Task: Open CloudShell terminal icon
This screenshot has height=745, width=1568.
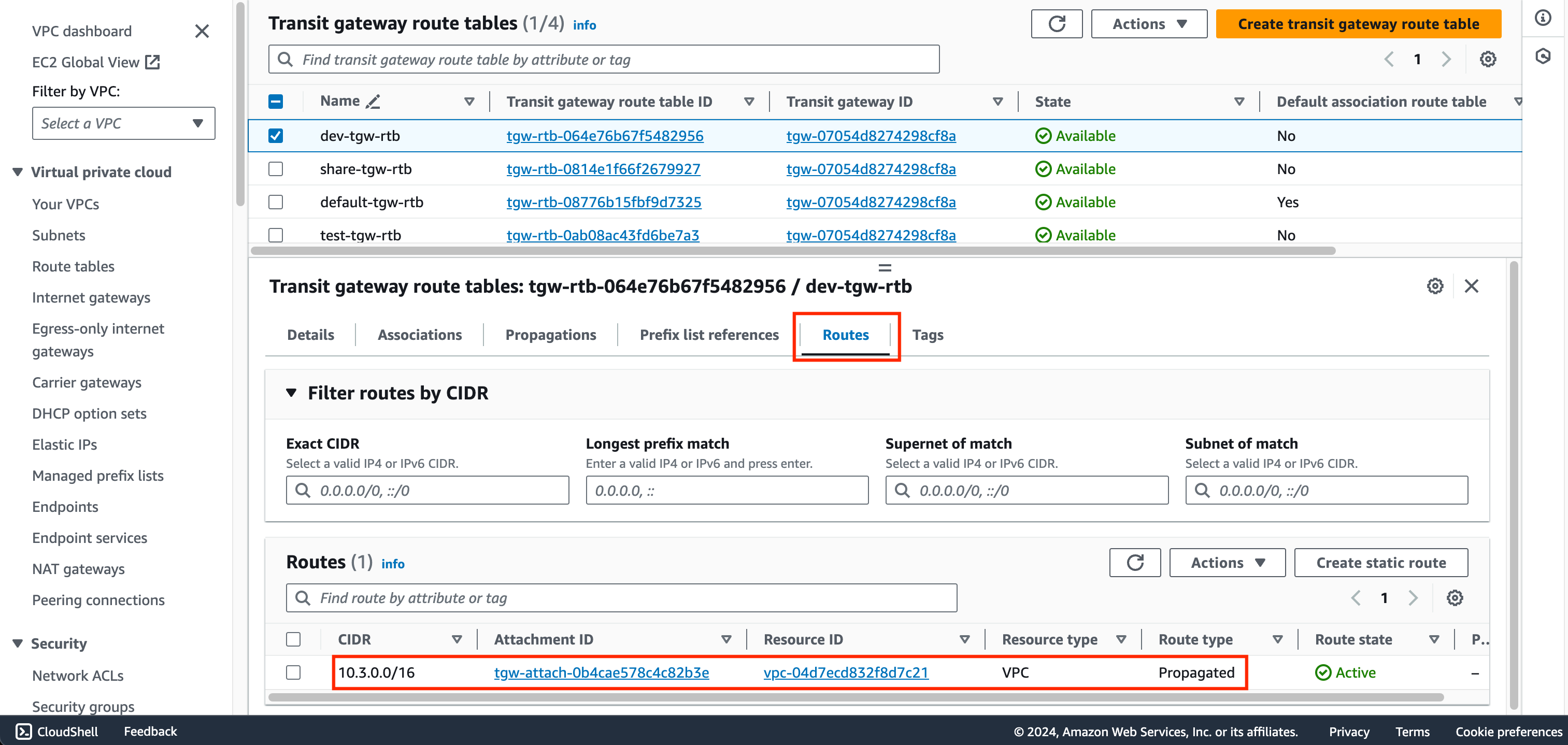Action: 23,731
